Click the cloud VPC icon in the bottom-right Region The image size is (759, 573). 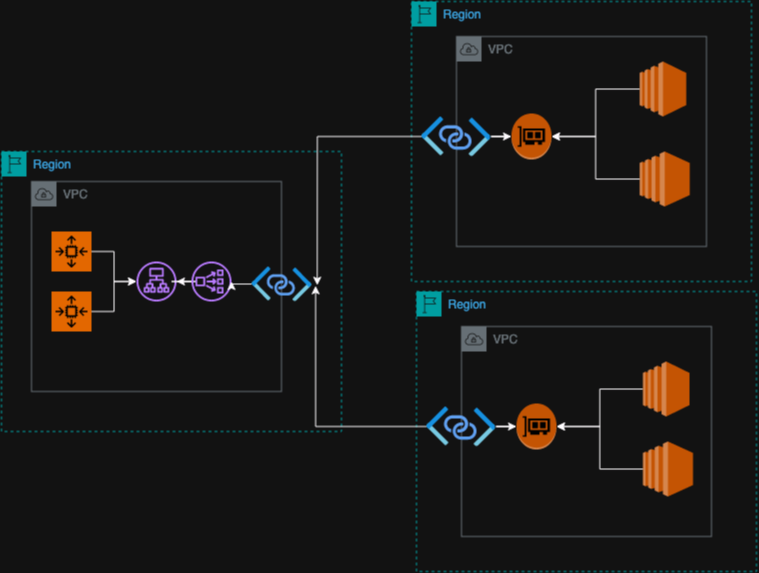pyautogui.click(x=474, y=339)
